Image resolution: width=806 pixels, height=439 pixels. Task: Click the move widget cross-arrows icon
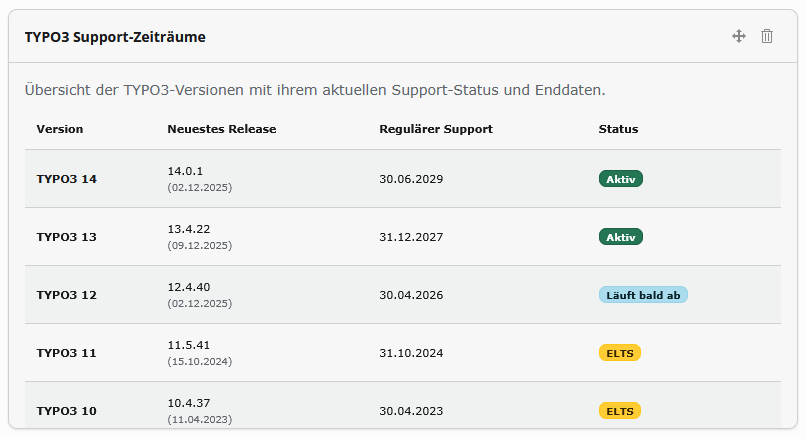pyautogui.click(x=739, y=36)
